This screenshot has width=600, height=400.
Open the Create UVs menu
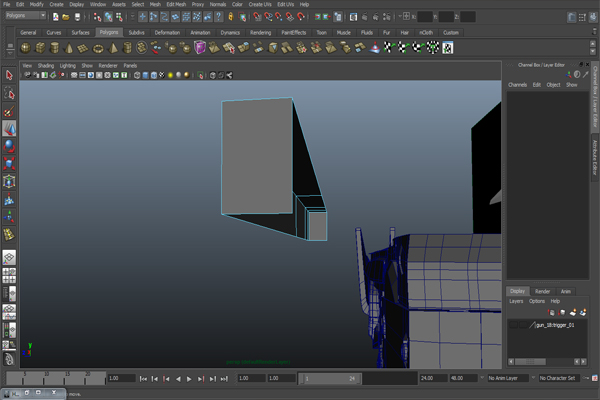click(x=260, y=5)
